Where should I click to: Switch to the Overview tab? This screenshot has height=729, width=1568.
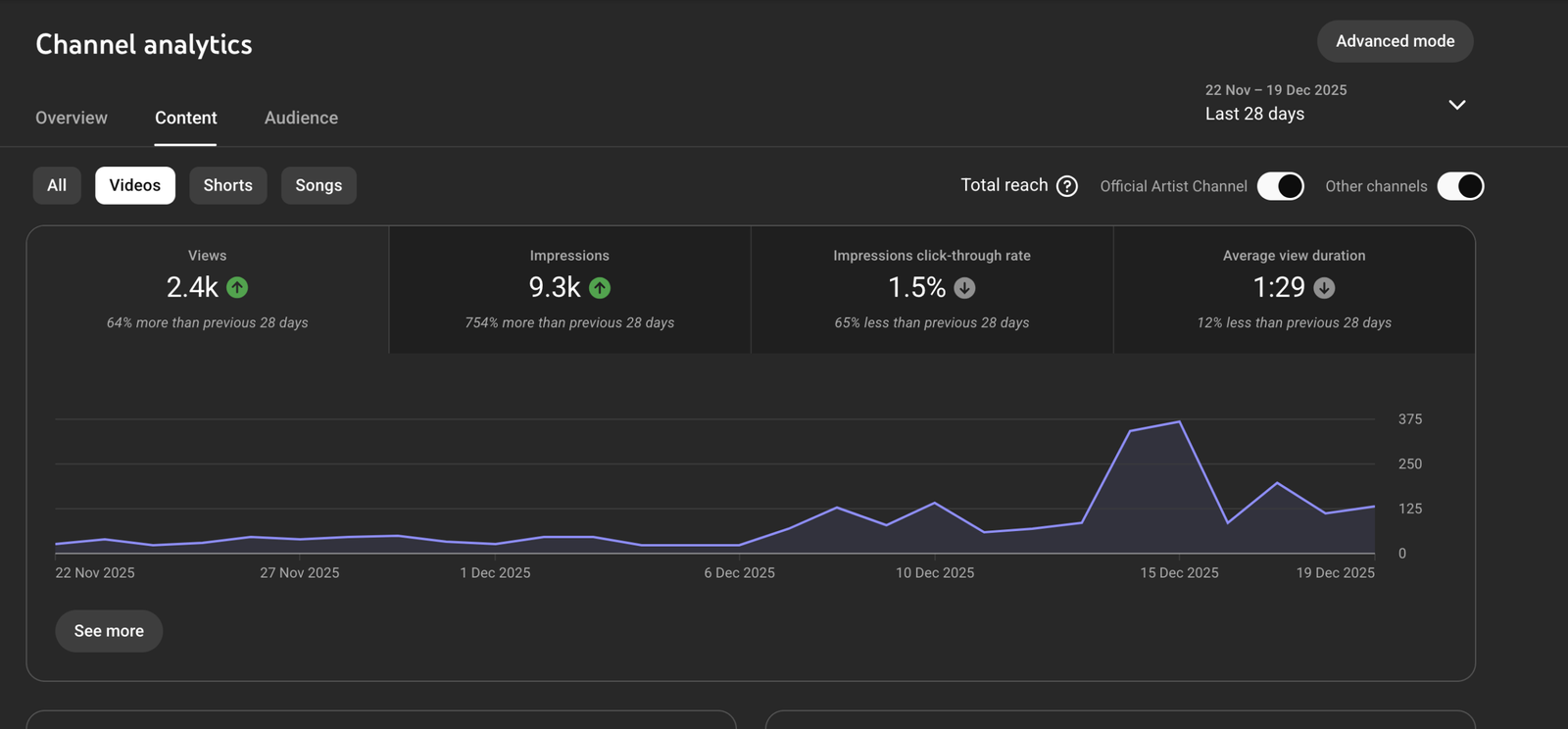pos(72,118)
